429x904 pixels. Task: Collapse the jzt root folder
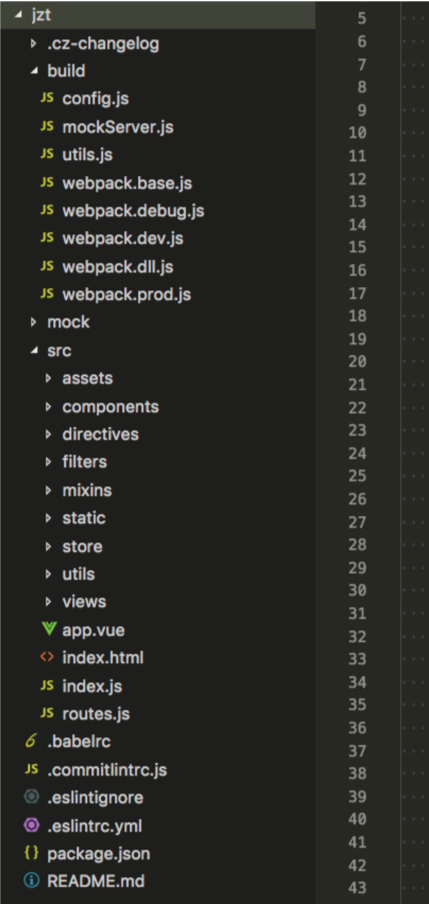click(18, 15)
